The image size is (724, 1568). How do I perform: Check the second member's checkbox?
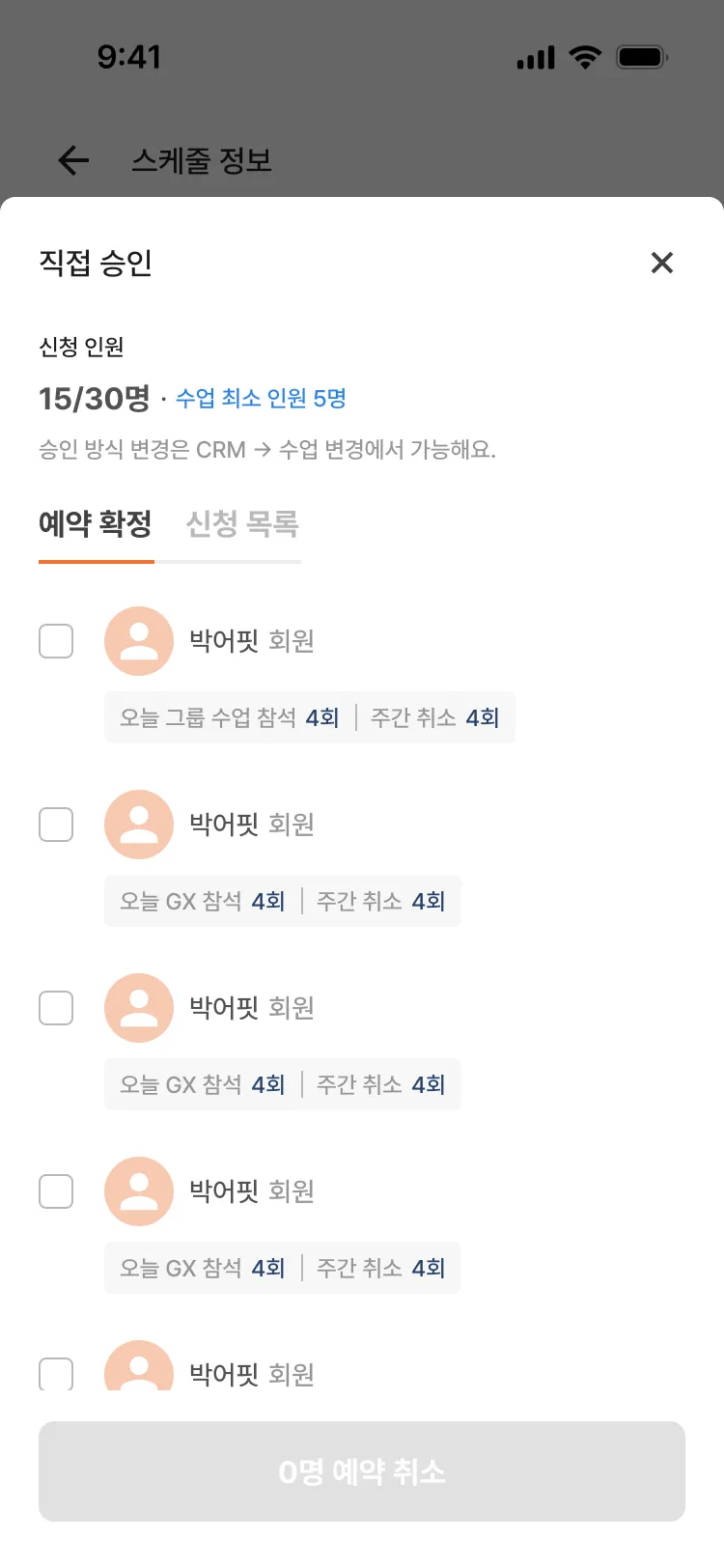(56, 825)
